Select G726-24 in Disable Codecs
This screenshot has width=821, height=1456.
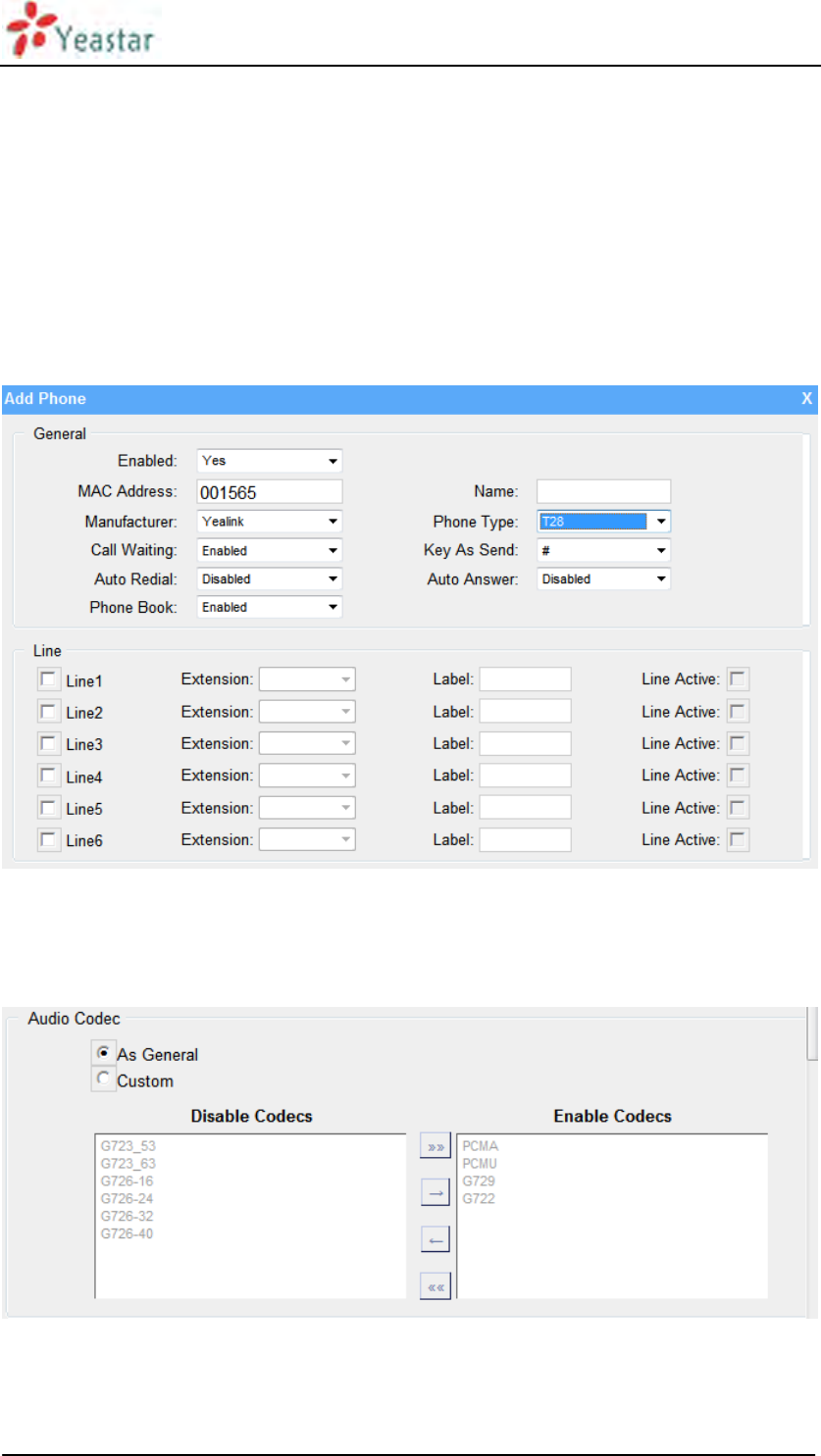127,1198
